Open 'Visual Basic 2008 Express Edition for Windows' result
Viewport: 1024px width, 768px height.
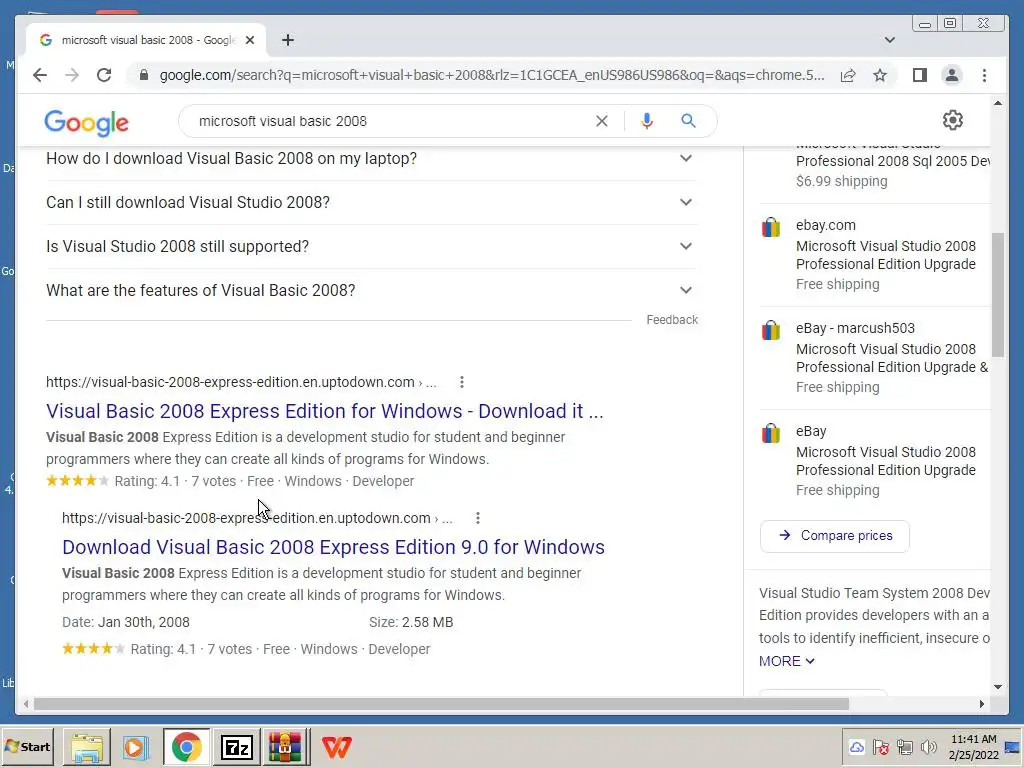tap(325, 411)
